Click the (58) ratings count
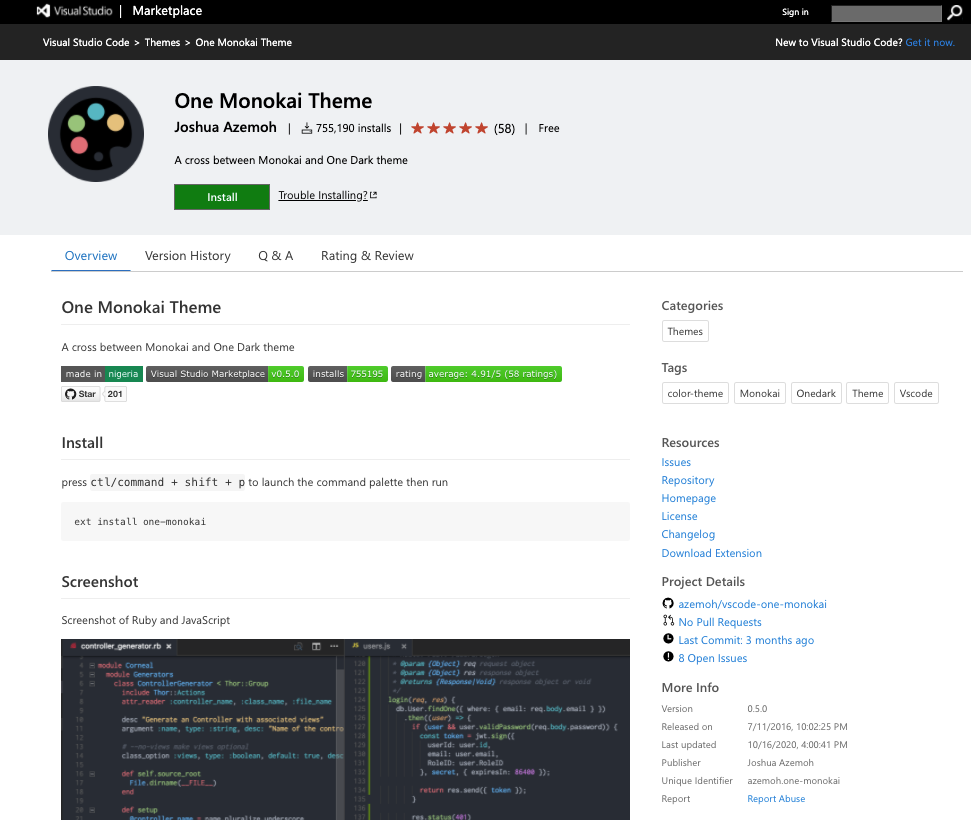971x820 pixels. pyautogui.click(x=504, y=128)
